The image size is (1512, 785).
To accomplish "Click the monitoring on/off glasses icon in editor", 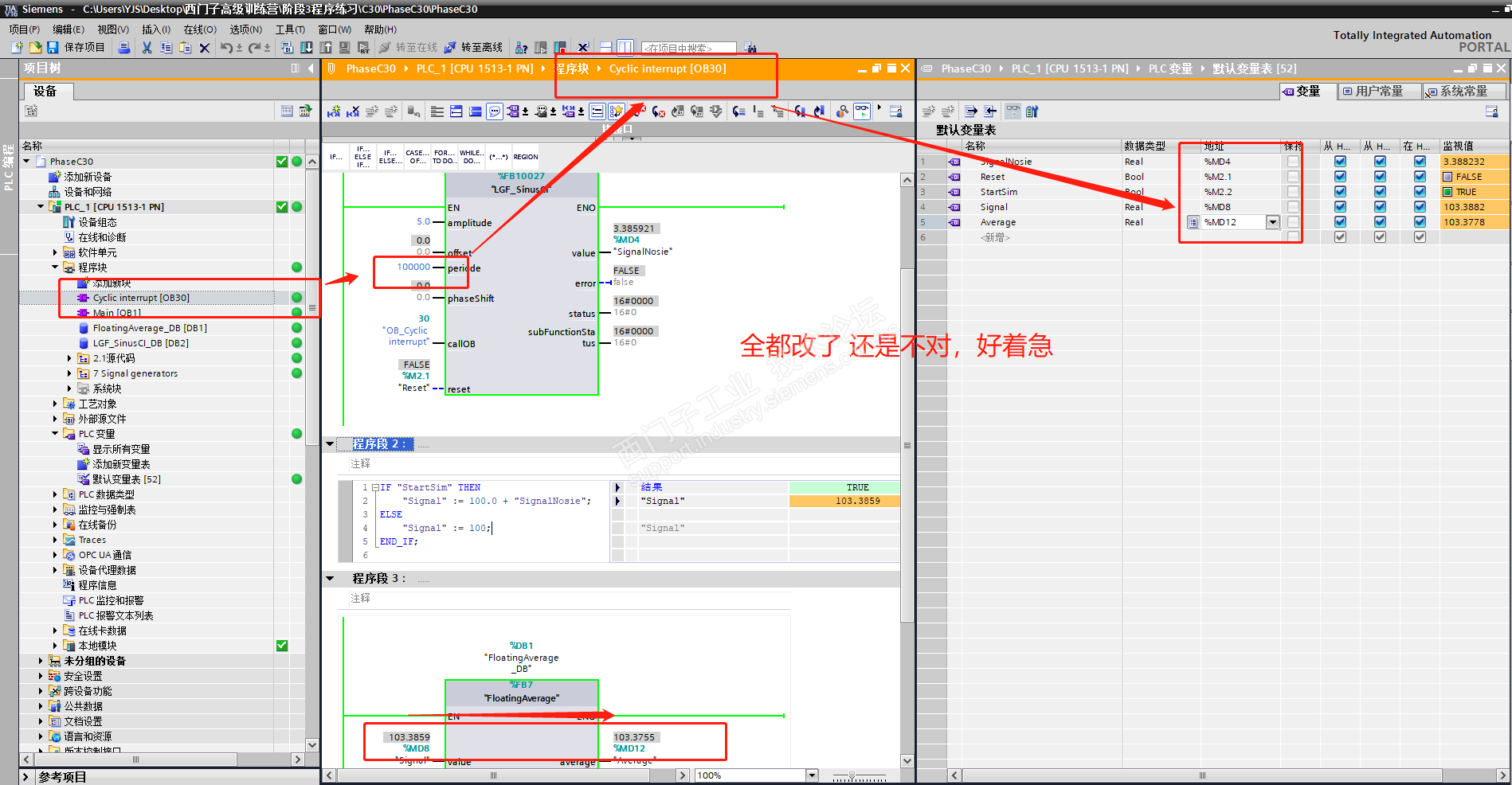I will (863, 111).
